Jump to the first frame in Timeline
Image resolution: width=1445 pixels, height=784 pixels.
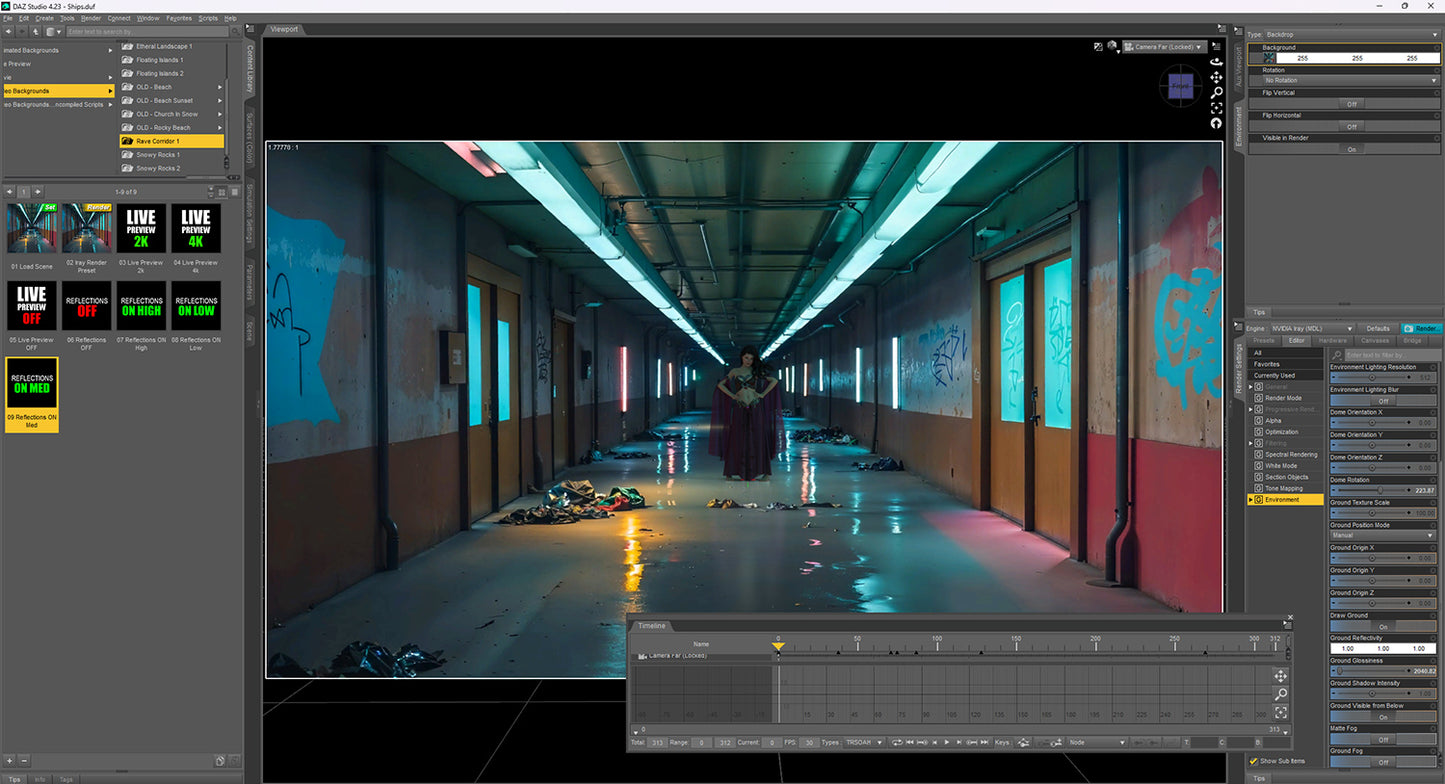click(910, 742)
